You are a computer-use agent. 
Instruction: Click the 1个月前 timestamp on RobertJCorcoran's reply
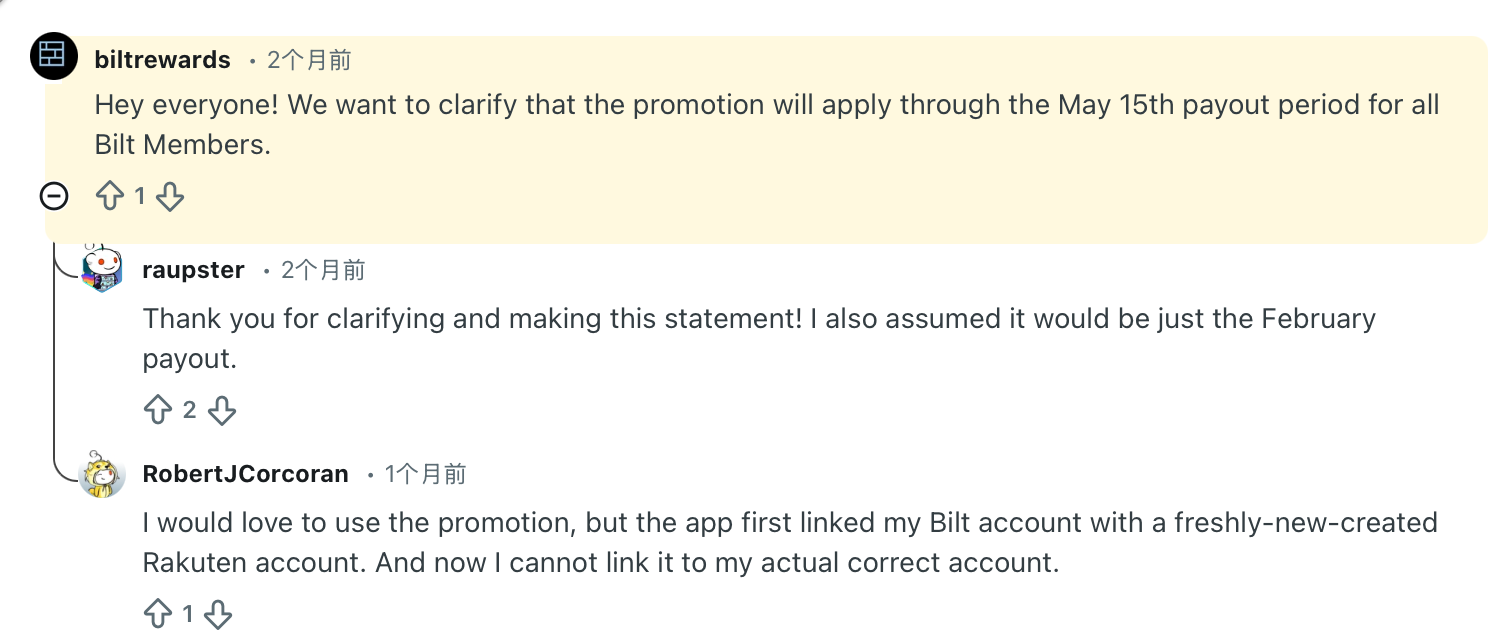click(426, 474)
